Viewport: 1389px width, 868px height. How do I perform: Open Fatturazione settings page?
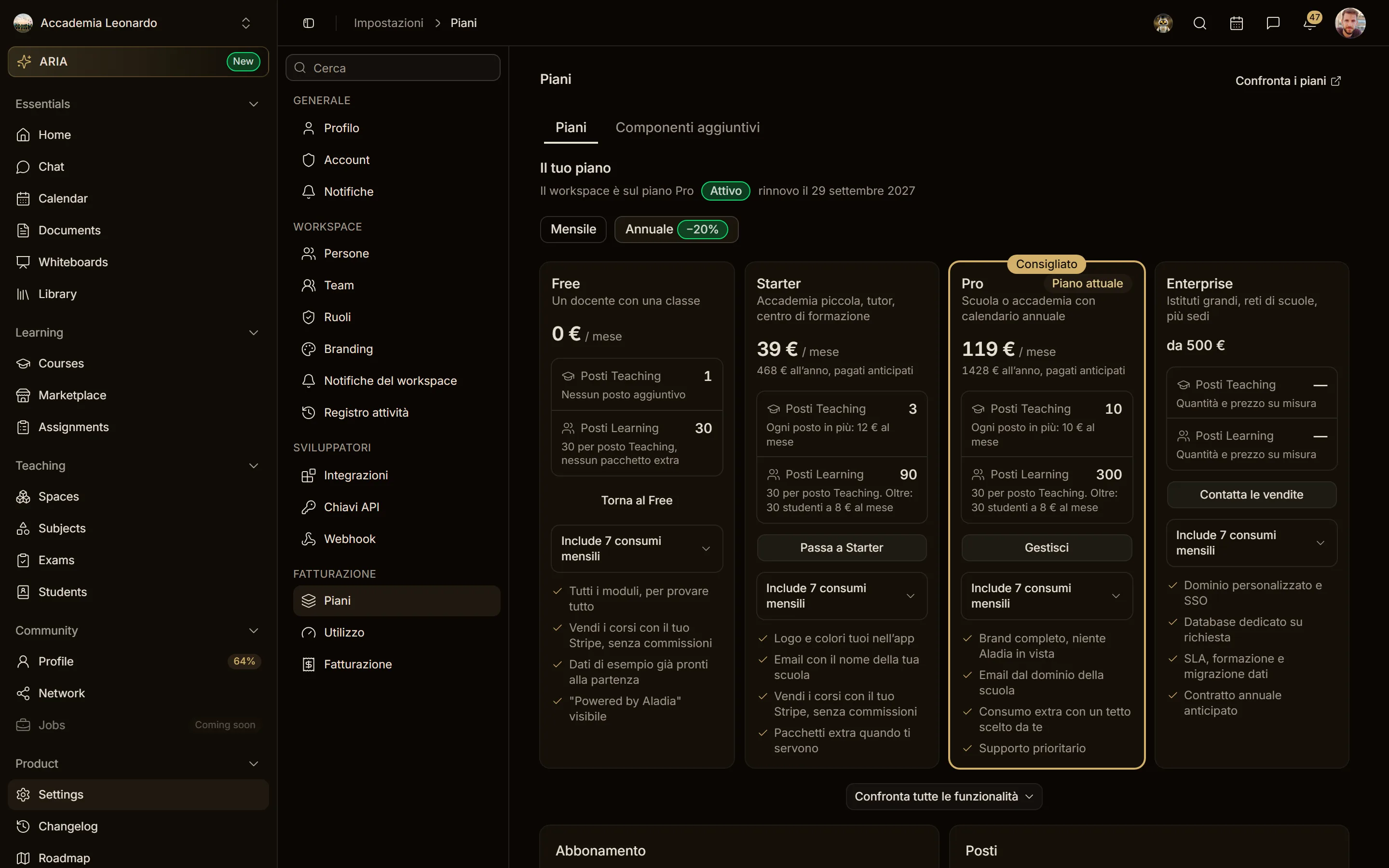tap(396, 664)
